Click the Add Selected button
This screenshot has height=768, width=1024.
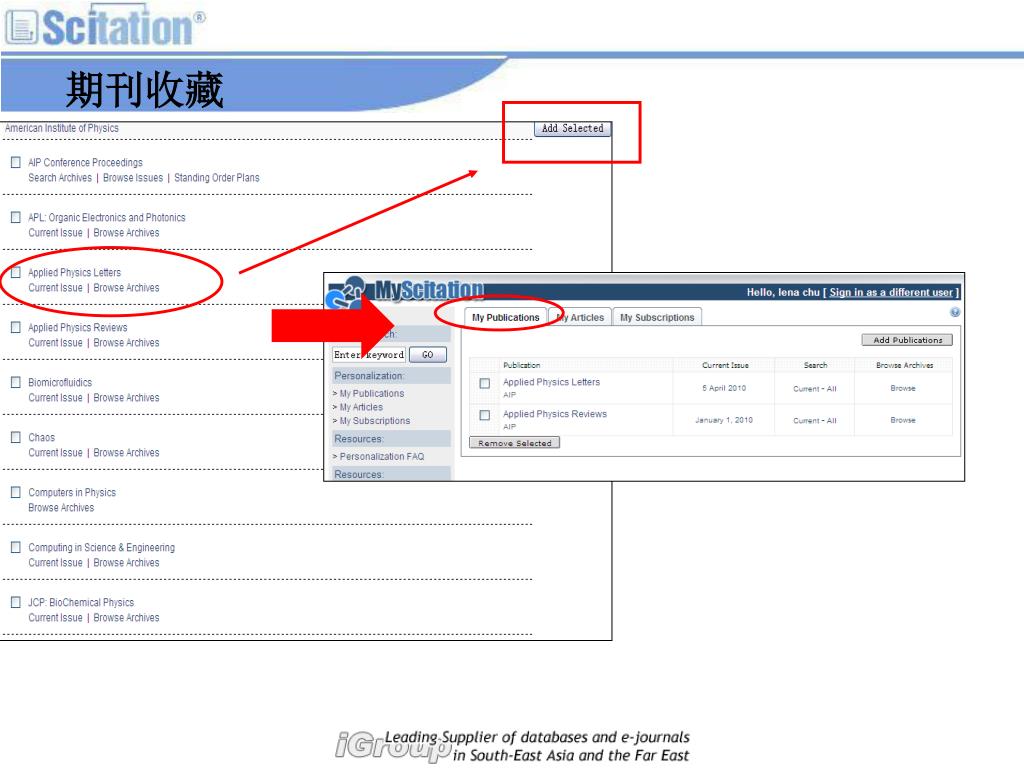click(573, 129)
